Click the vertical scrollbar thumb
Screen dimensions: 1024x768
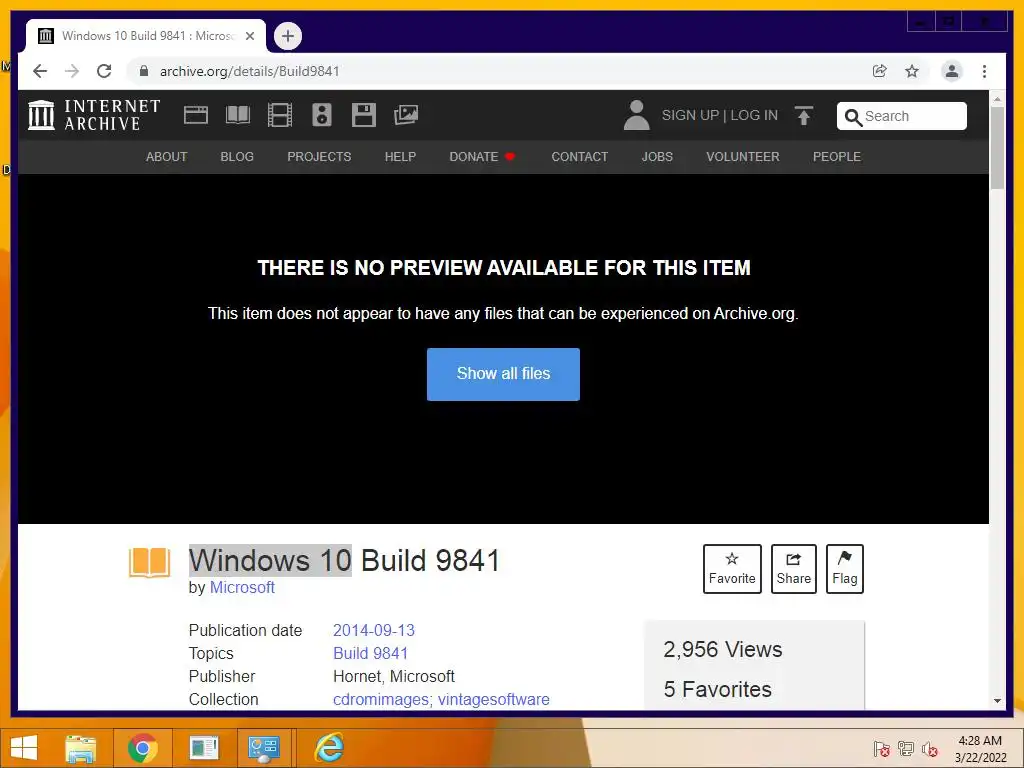[x=997, y=148]
